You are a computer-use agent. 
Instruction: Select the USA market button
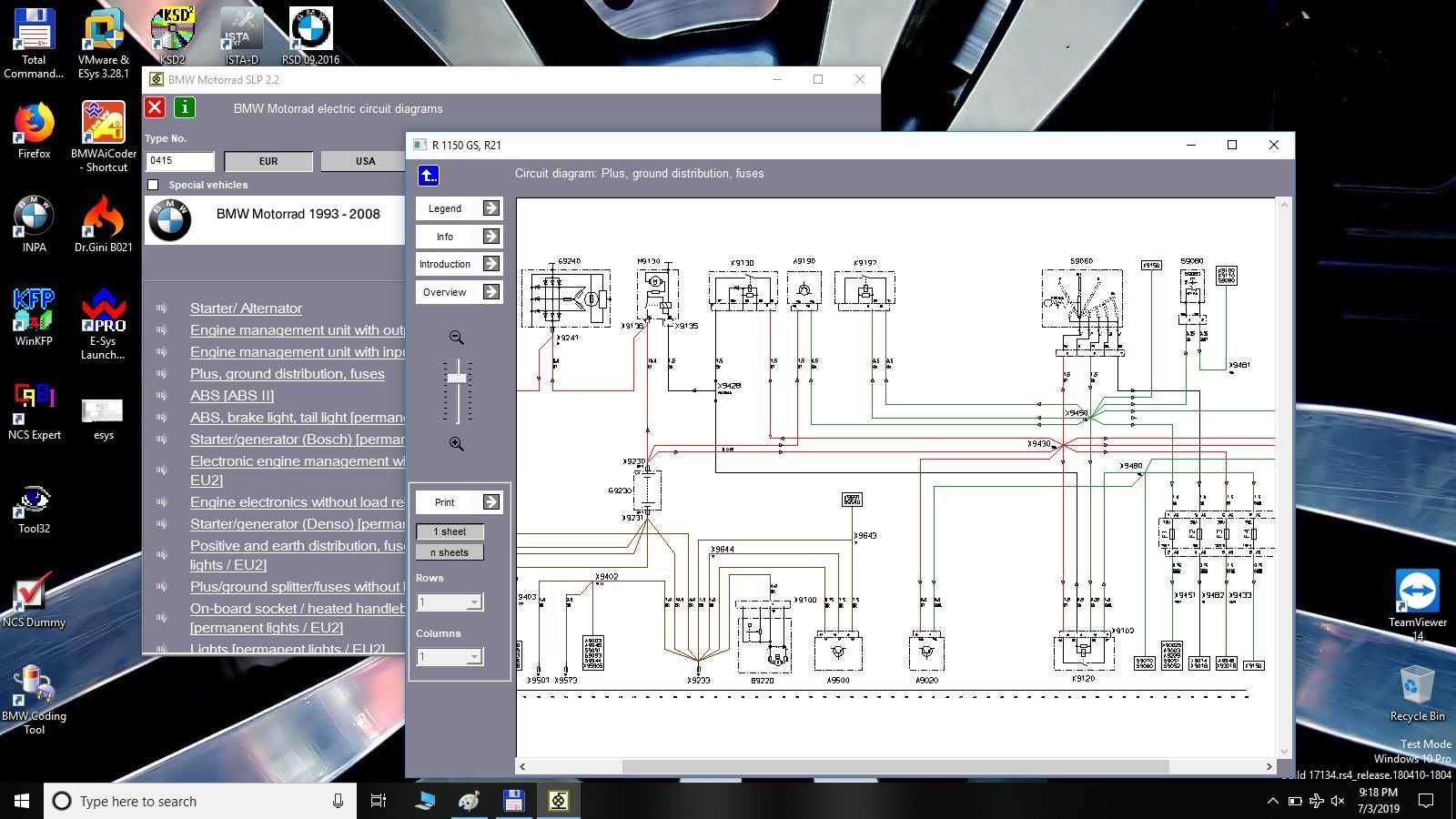(364, 161)
